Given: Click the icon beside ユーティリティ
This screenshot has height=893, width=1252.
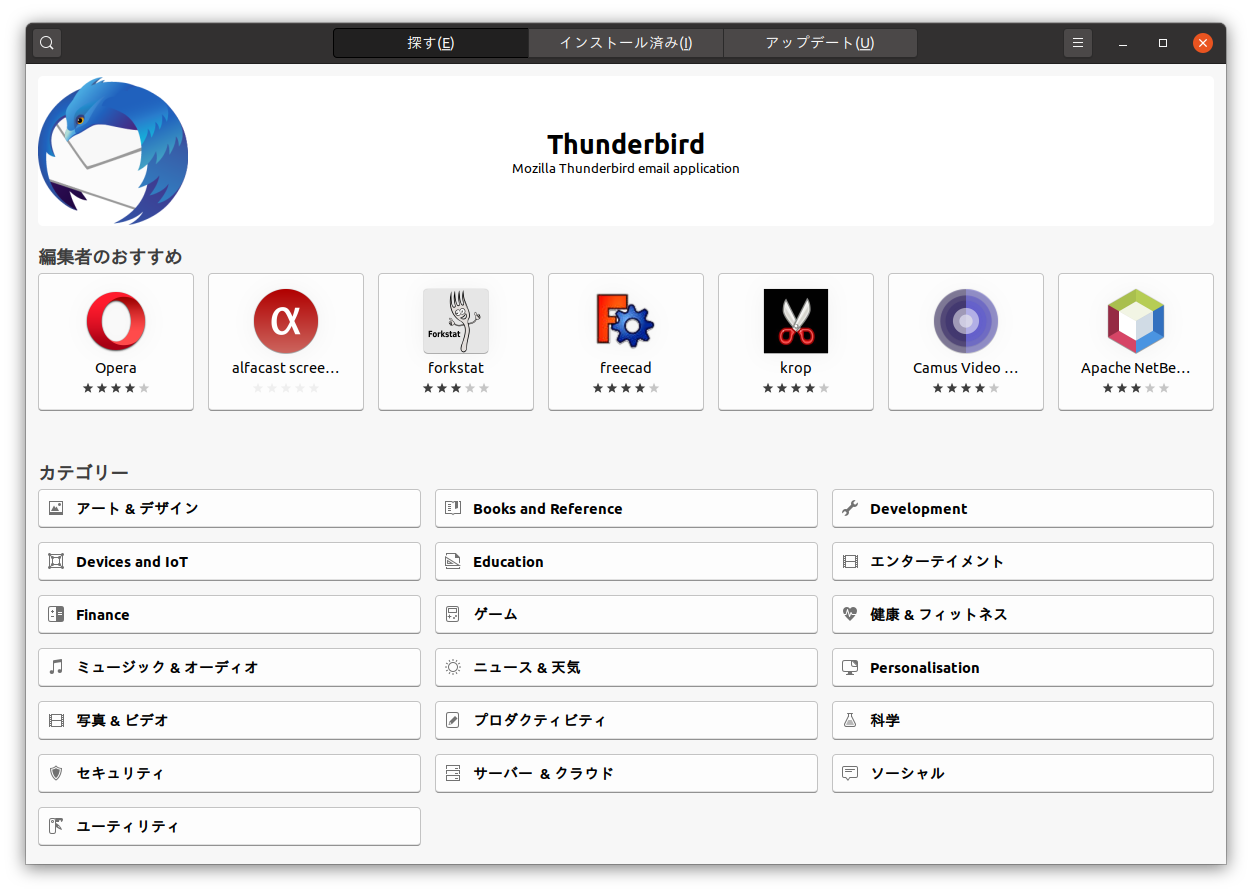Looking at the screenshot, I should coord(56,826).
